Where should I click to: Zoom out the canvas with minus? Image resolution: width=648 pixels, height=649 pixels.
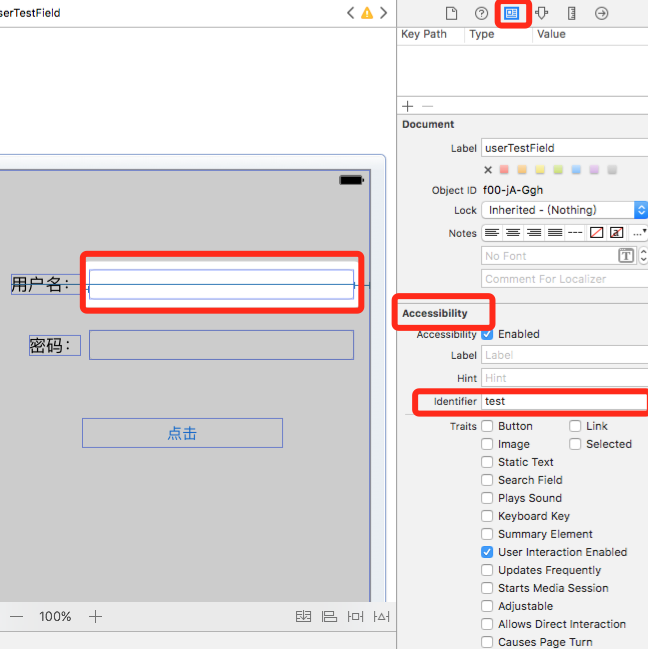(x=16, y=617)
